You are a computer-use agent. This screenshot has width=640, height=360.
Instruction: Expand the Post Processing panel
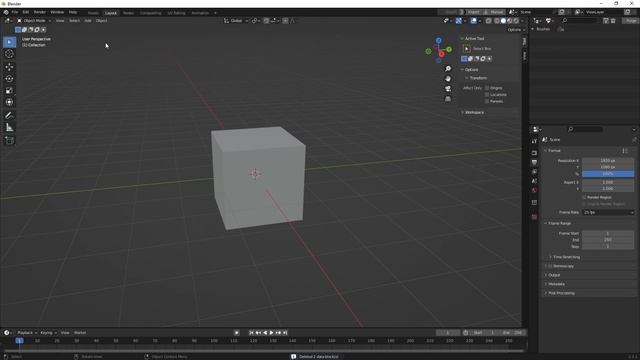coord(561,293)
